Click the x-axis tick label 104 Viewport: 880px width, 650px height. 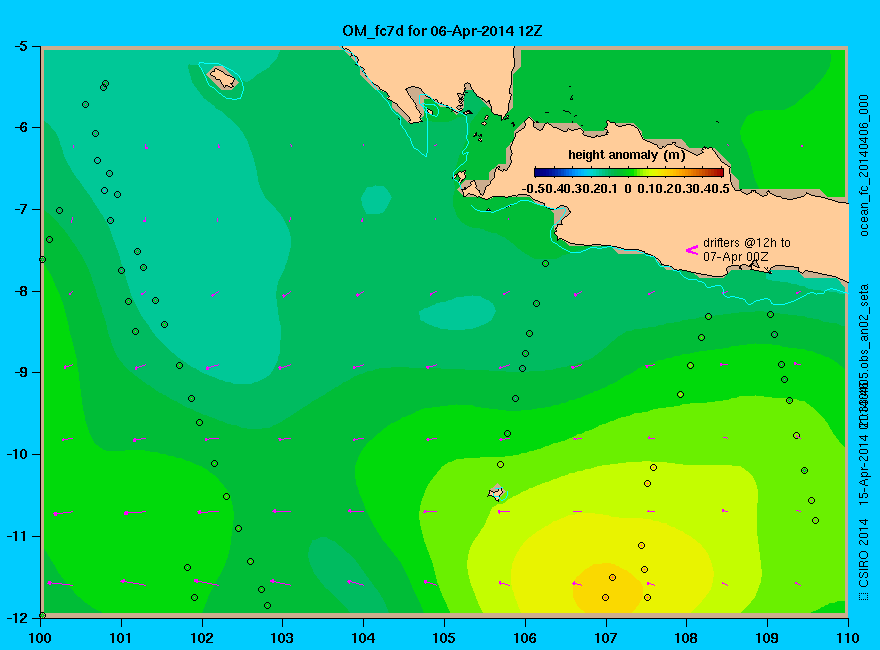click(x=363, y=638)
